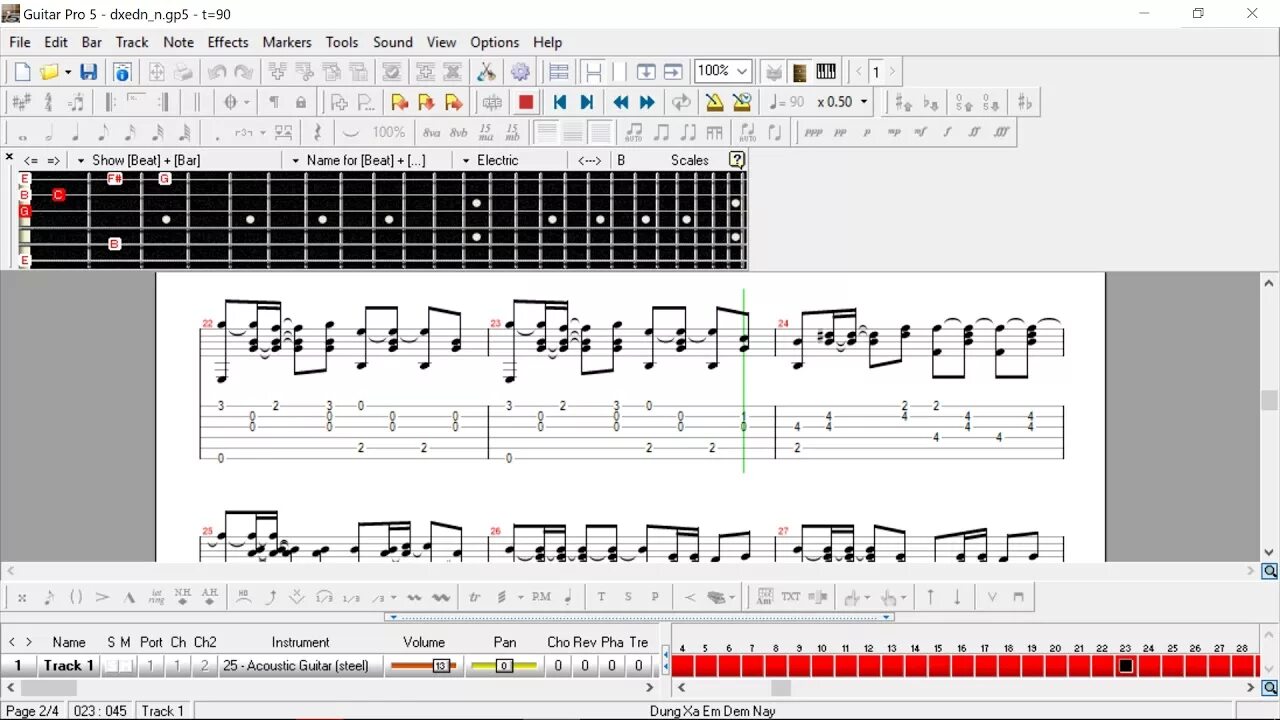Open score information icon
Screen dimensions: 1280x720
click(x=122, y=72)
